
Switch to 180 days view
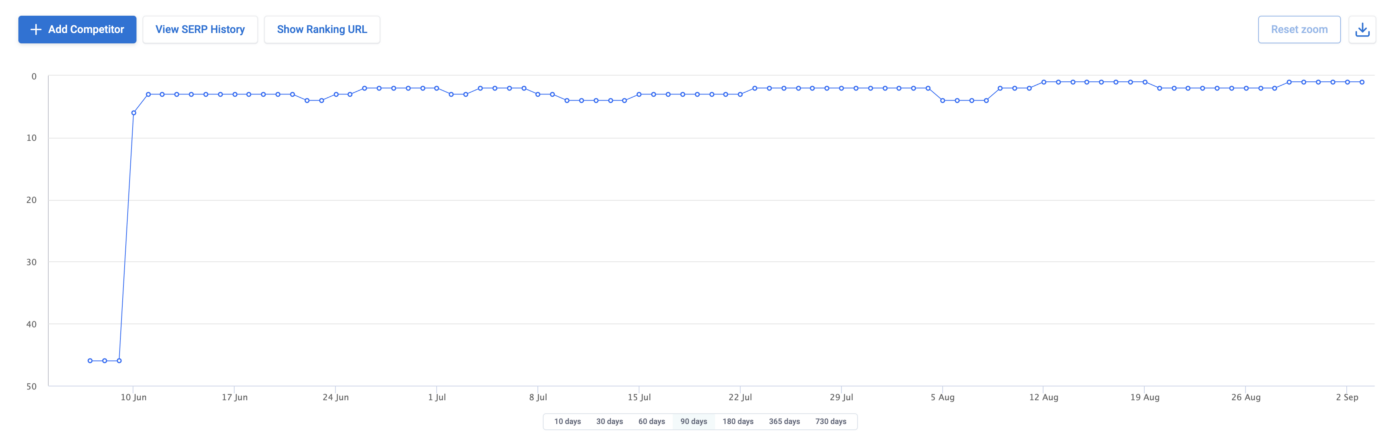[738, 421]
